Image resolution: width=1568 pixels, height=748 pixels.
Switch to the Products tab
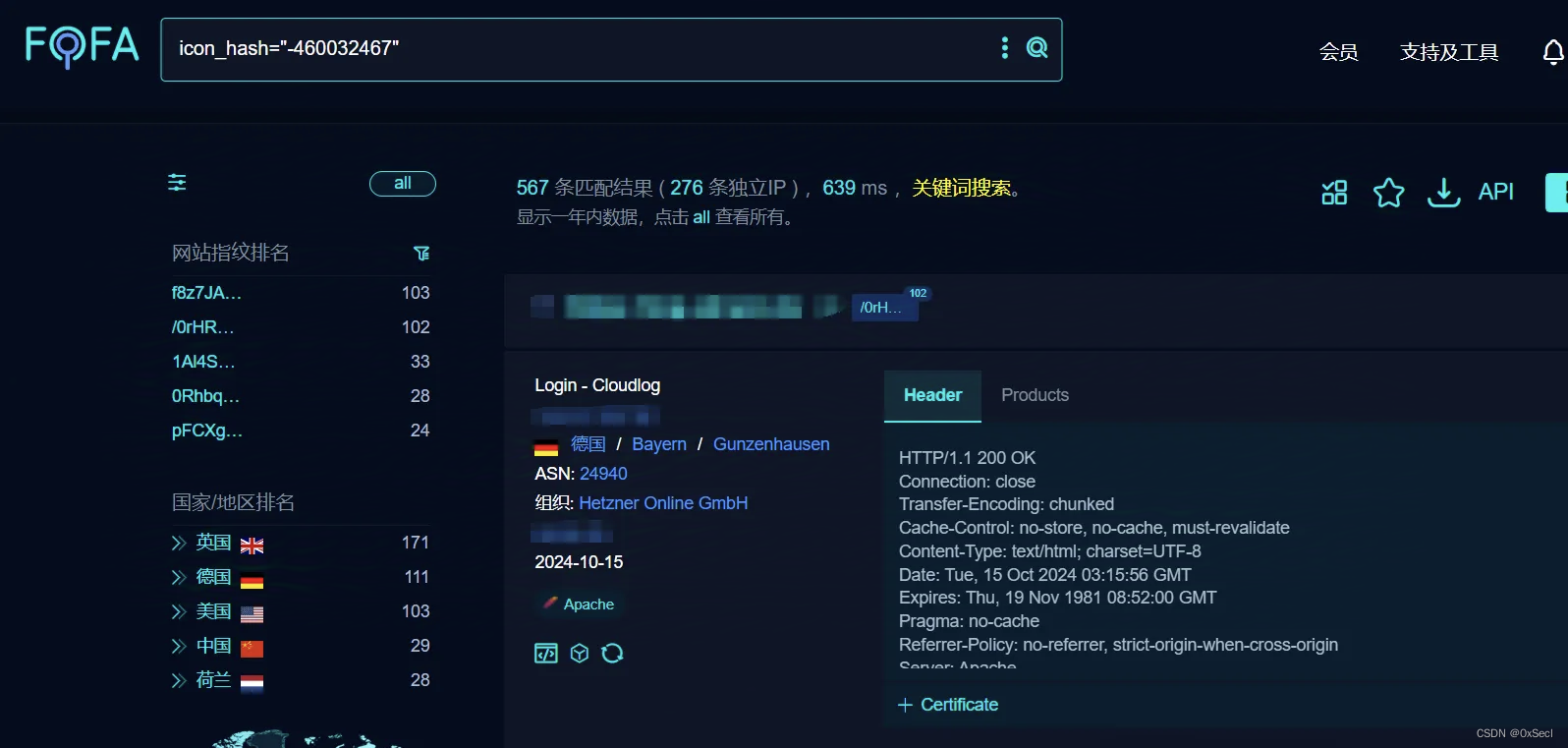click(1035, 395)
